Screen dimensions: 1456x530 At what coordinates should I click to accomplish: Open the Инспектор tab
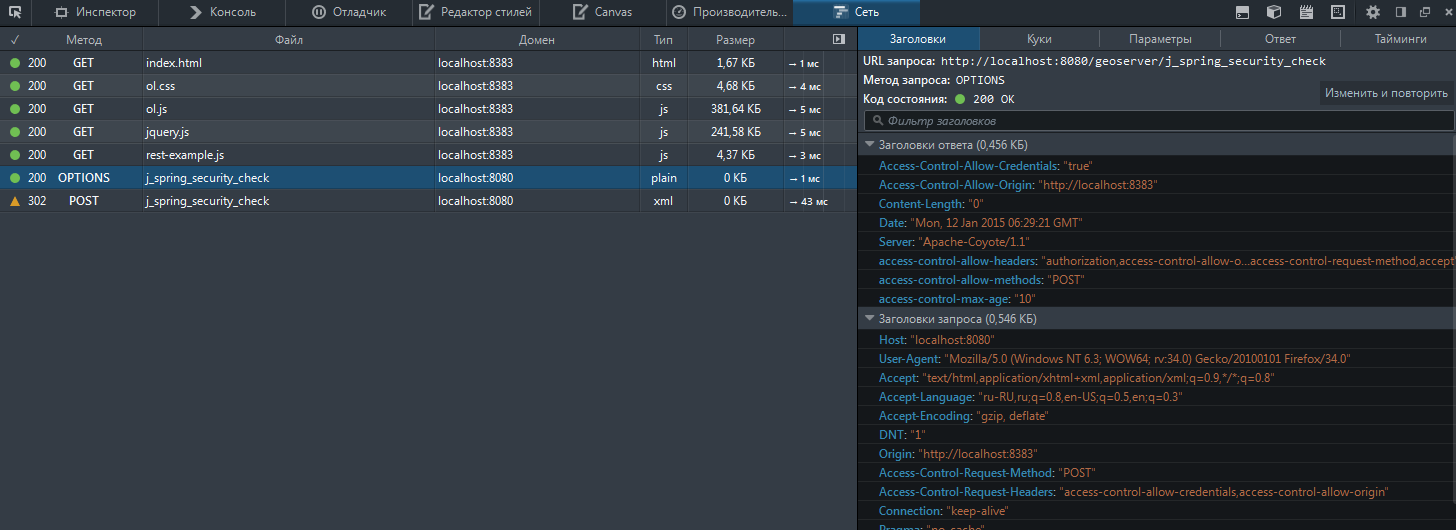[95, 13]
